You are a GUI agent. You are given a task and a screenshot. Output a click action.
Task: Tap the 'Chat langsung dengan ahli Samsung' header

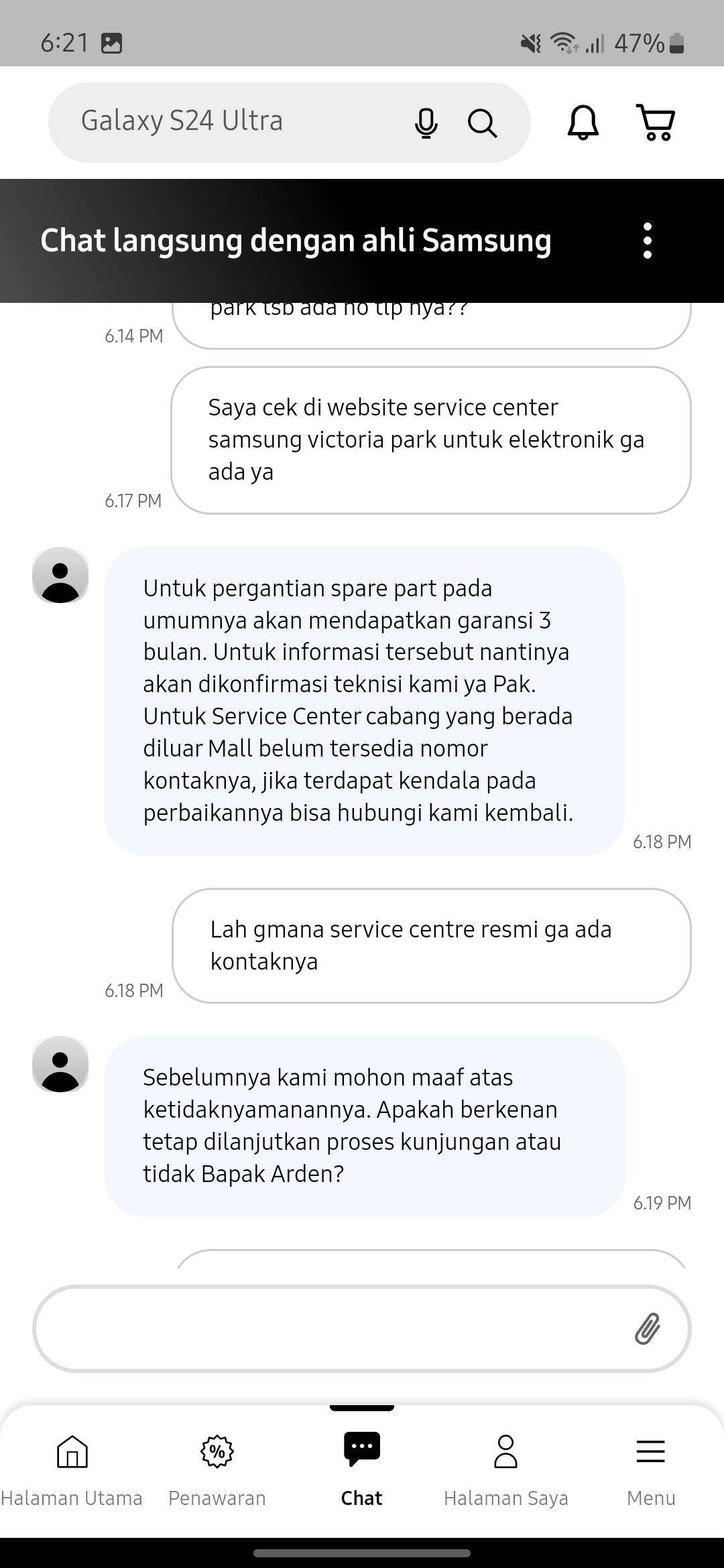(296, 241)
